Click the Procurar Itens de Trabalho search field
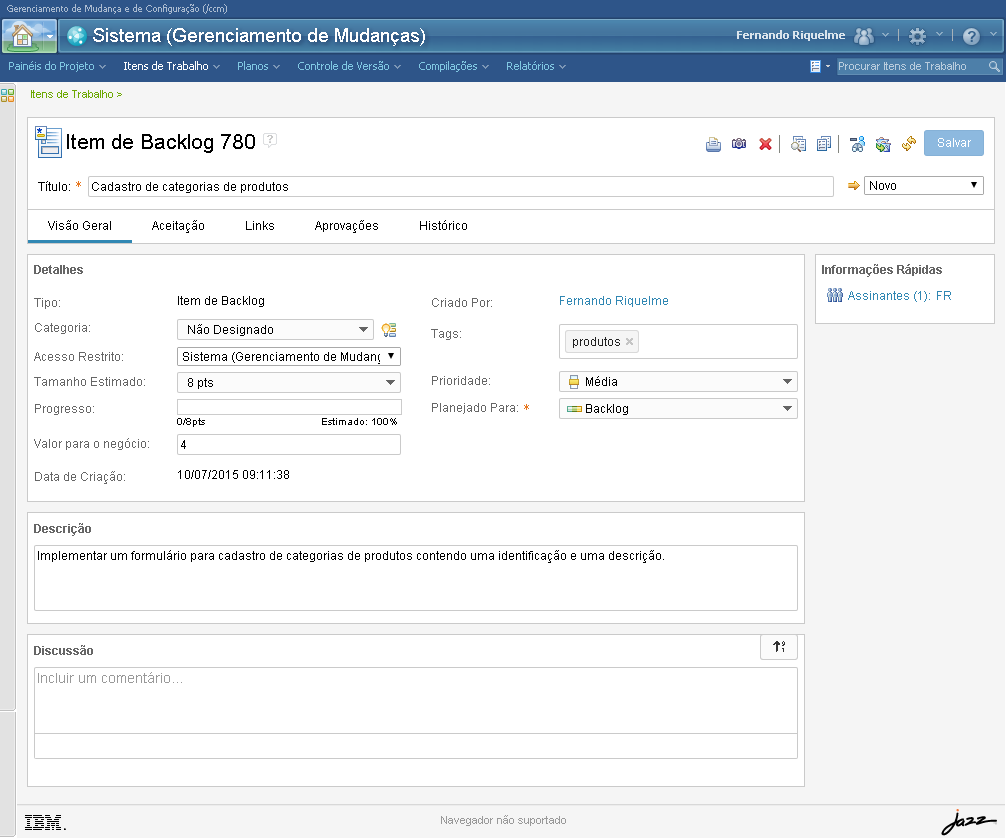The height and width of the screenshot is (838, 1006). click(912, 66)
